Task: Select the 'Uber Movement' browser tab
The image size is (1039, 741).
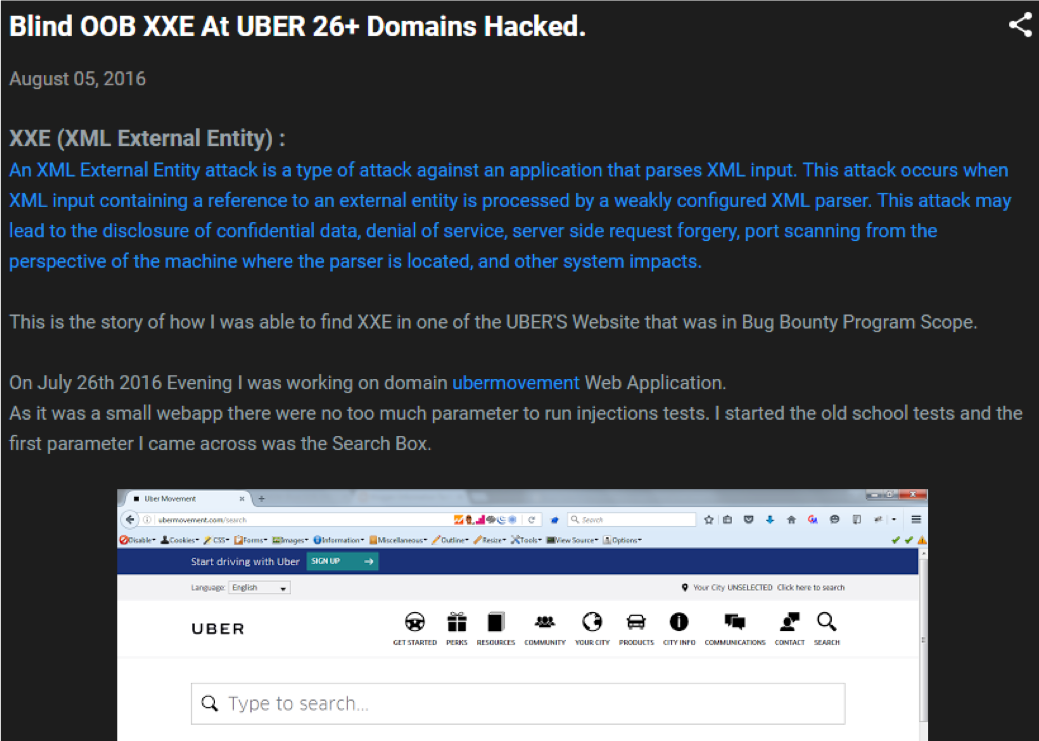Action: [x=186, y=498]
